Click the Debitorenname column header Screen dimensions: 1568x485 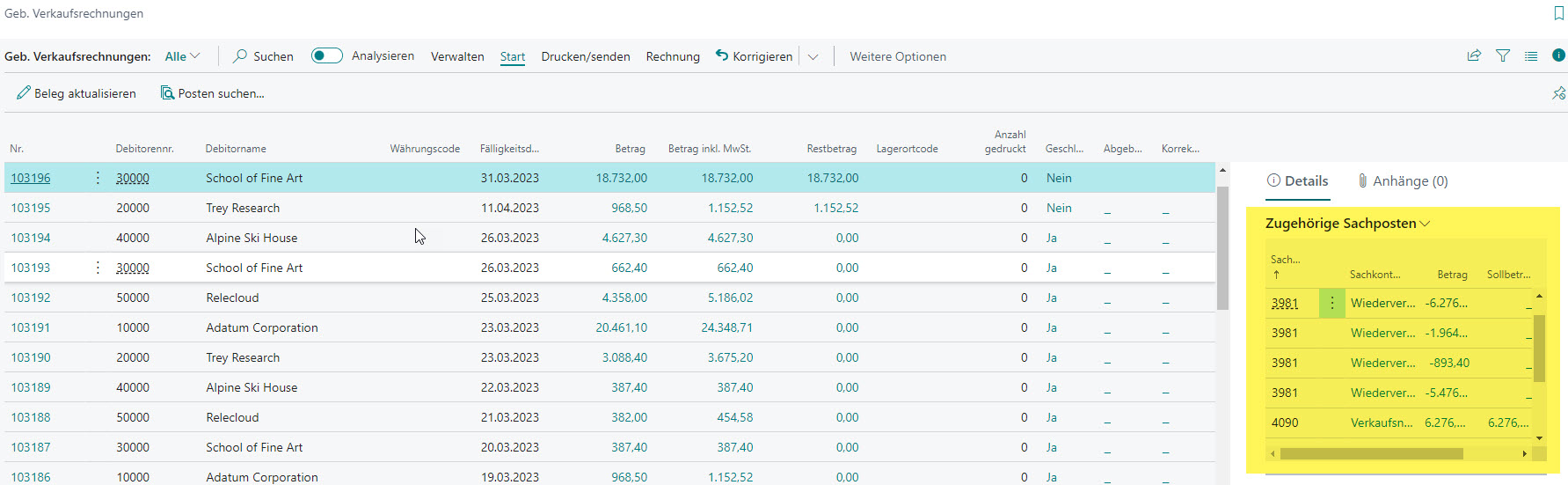tap(236, 149)
